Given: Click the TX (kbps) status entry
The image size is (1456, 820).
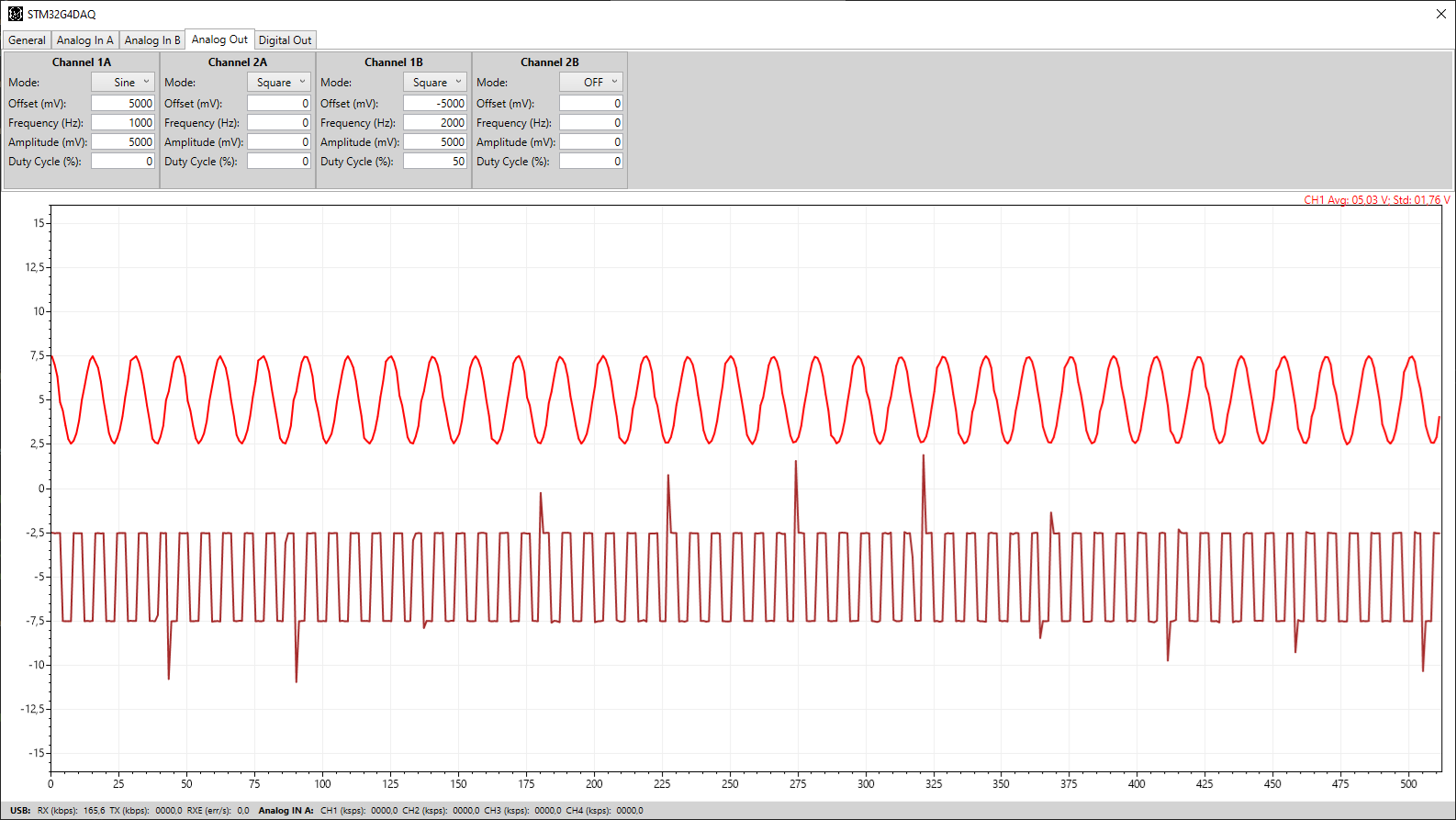Looking at the screenshot, I should coord(145,811).
